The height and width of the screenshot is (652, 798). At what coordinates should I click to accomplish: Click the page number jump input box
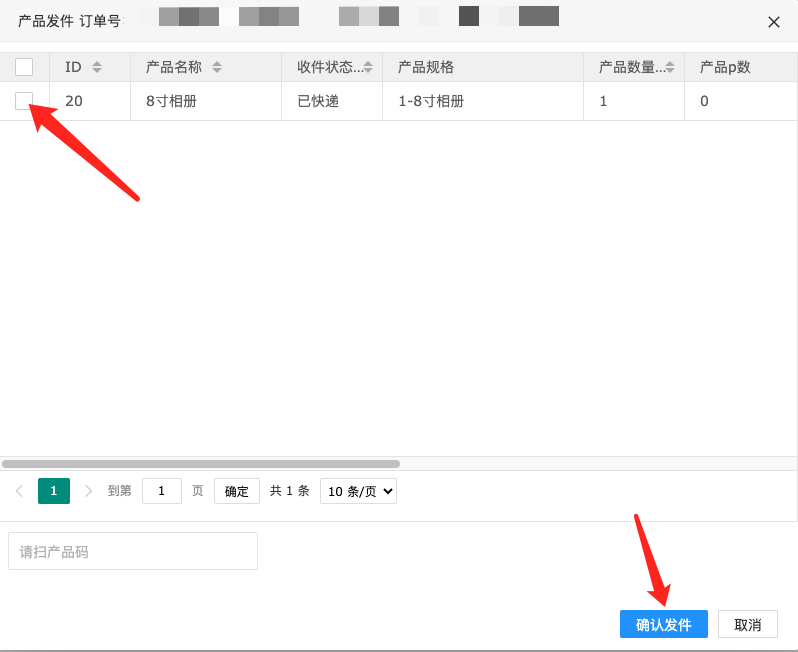coord(161,491)
